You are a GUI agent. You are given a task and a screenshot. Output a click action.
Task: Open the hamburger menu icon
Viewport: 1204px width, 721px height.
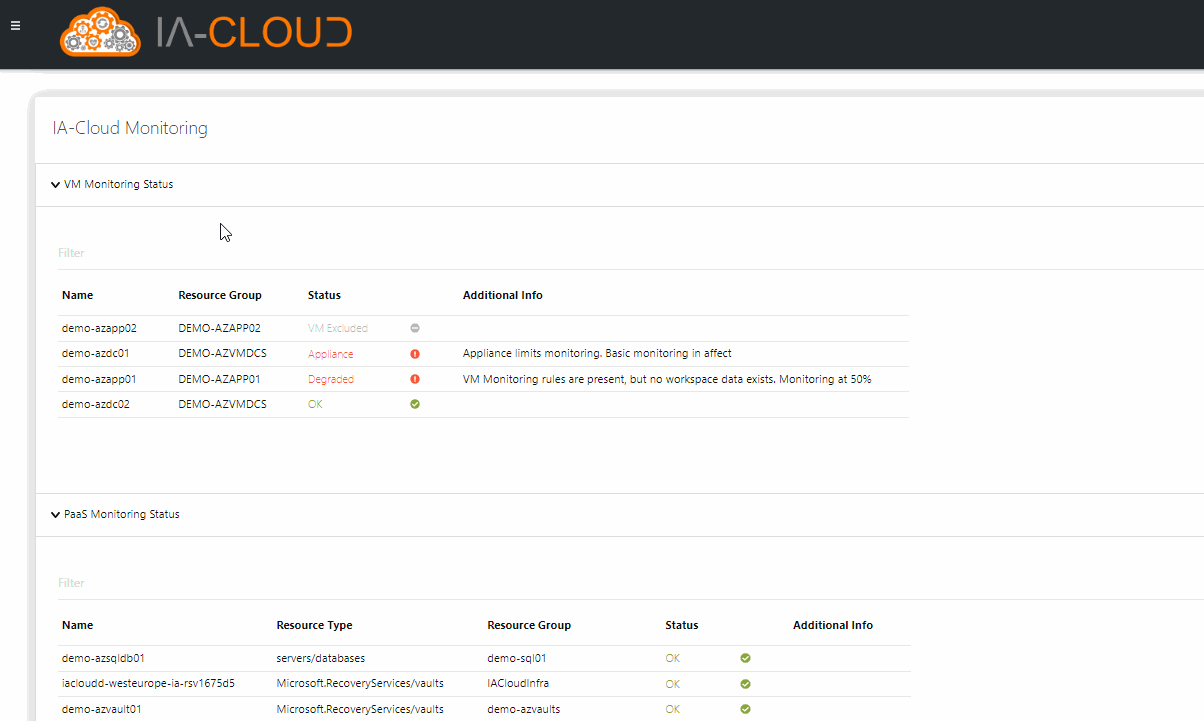pyautogui.click(x=15, y=26)
